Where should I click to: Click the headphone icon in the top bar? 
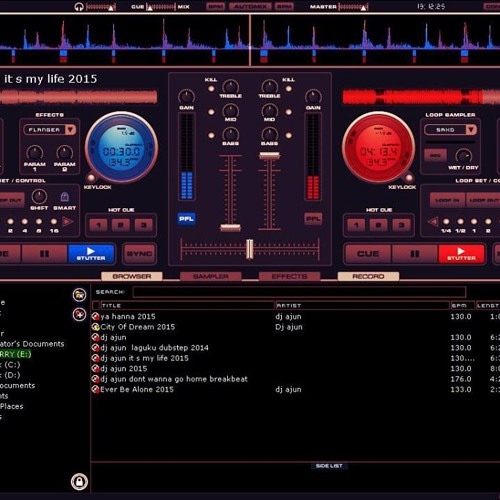(79, 7)
